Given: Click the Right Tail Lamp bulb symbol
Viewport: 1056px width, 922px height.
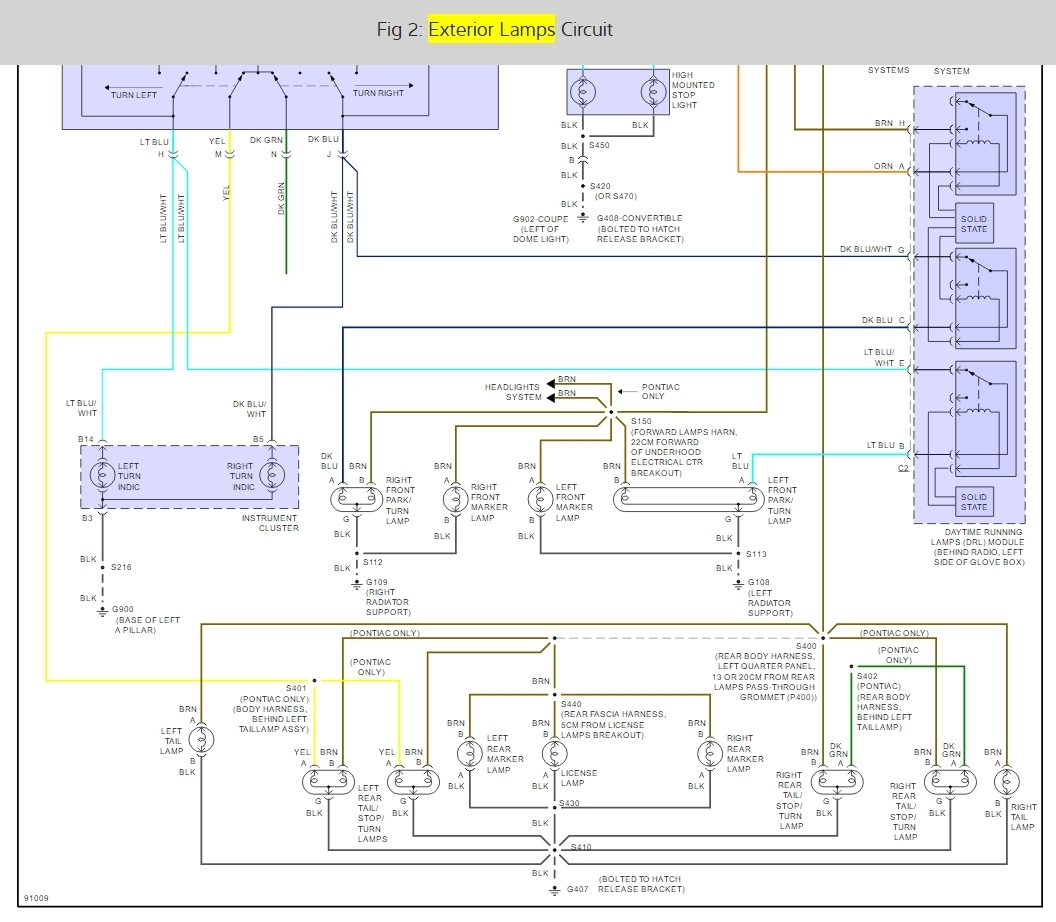Looking at the screenshot, I should pyautogui.click(x=1006, y=781).
